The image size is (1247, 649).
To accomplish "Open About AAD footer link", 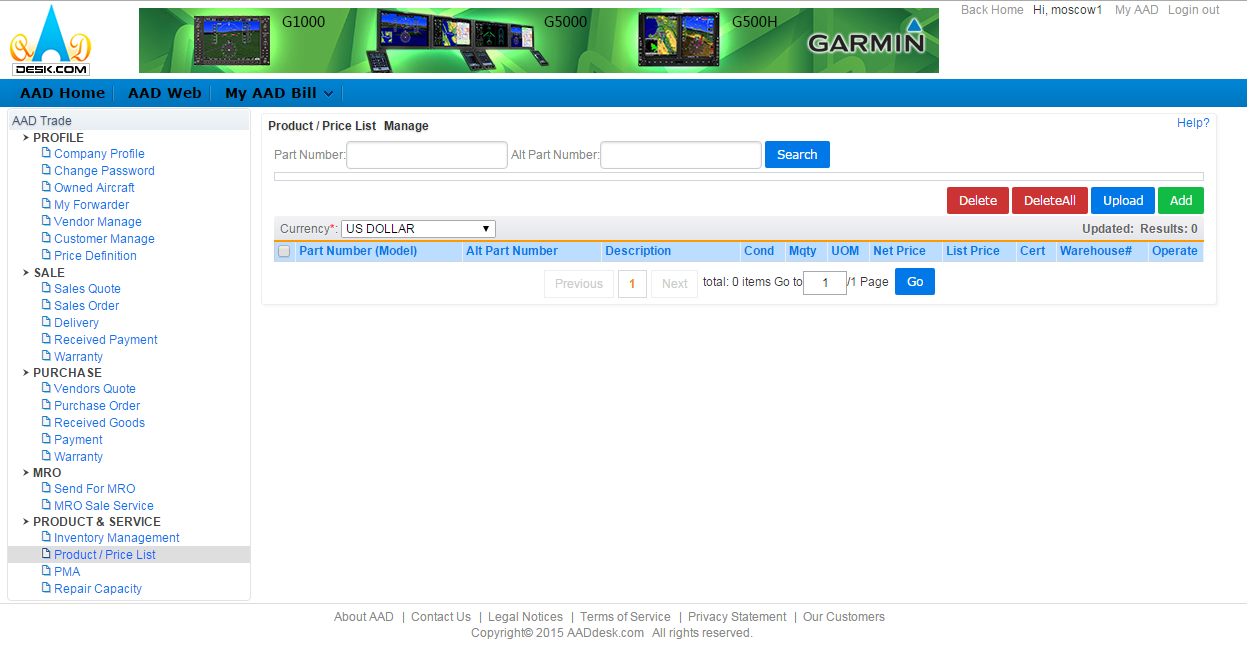I will click(x=364, y=617).
